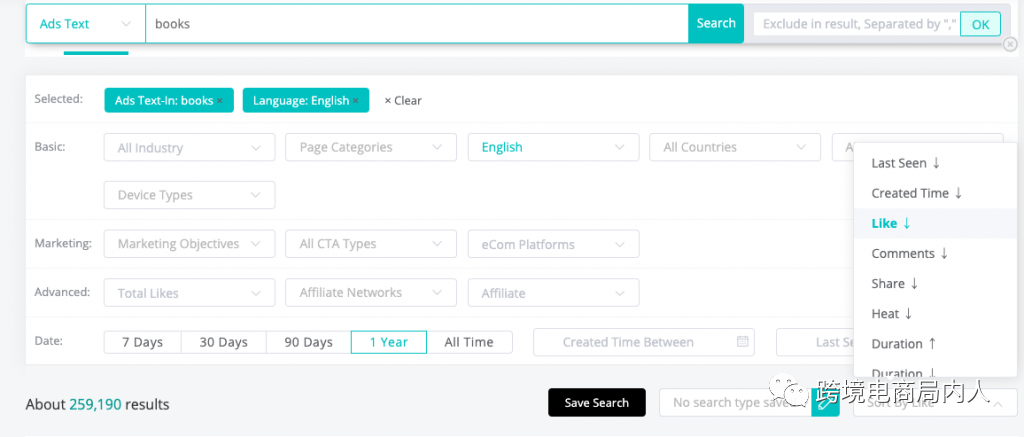Choose Comments descending sort option
This screenshot has height=437, width=1024.
pos(909,253)
